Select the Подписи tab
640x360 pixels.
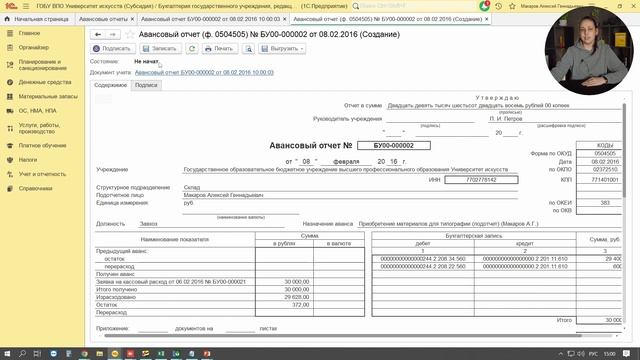coord(146,85)
